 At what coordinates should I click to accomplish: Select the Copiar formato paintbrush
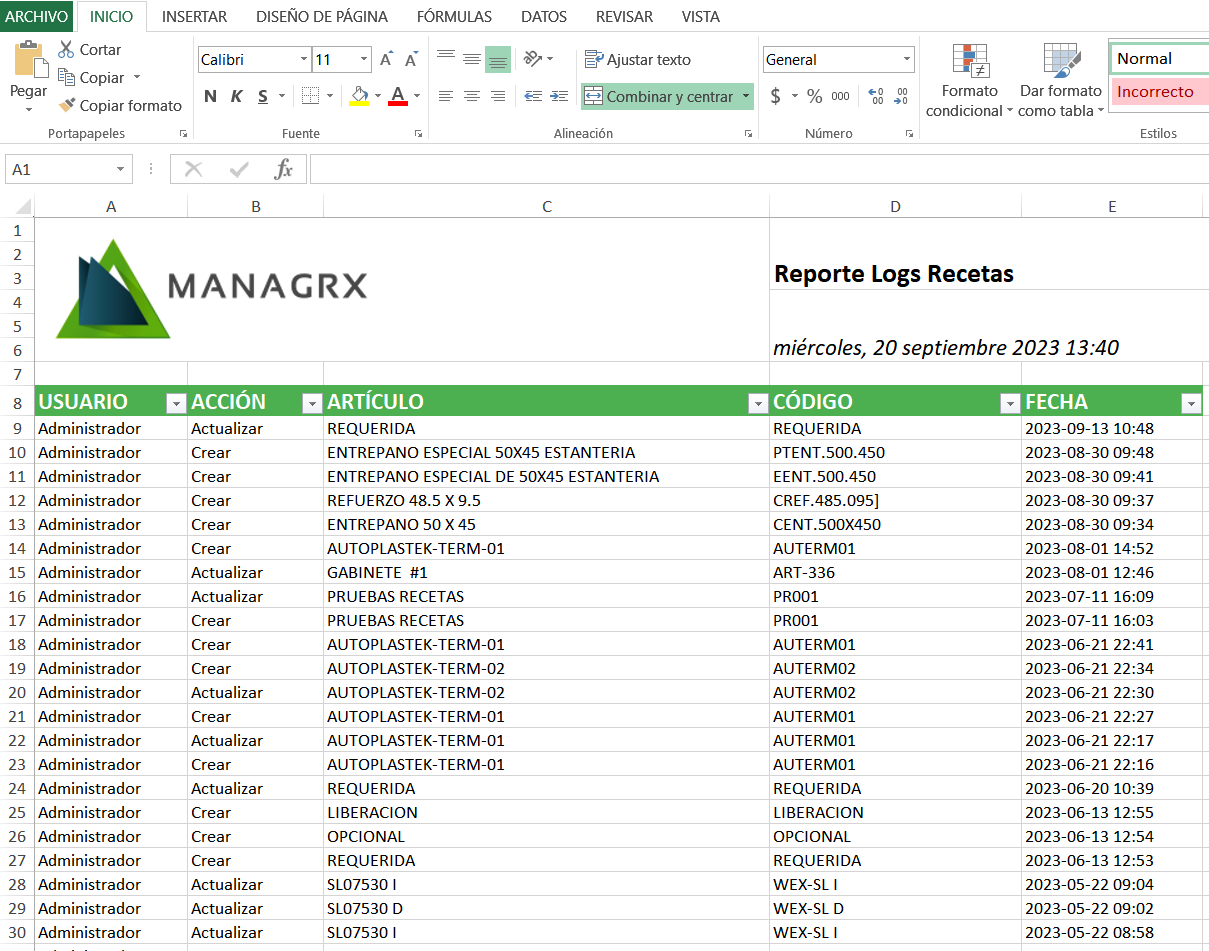coord(67,105)
